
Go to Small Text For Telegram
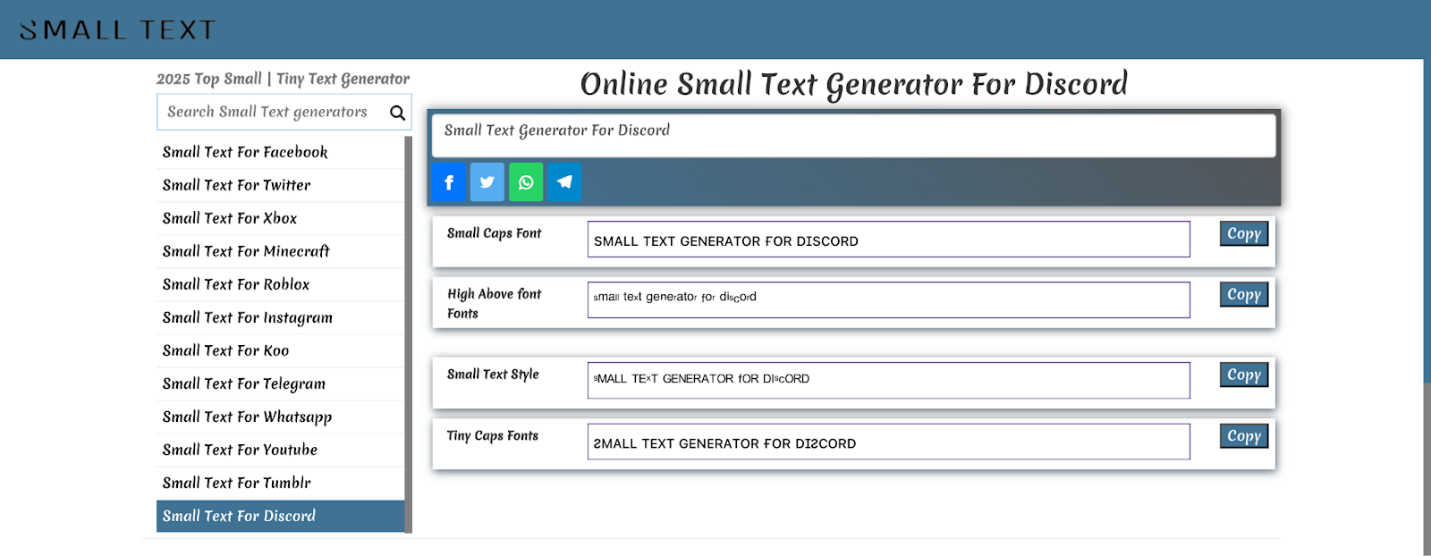(x=280, y=384)
